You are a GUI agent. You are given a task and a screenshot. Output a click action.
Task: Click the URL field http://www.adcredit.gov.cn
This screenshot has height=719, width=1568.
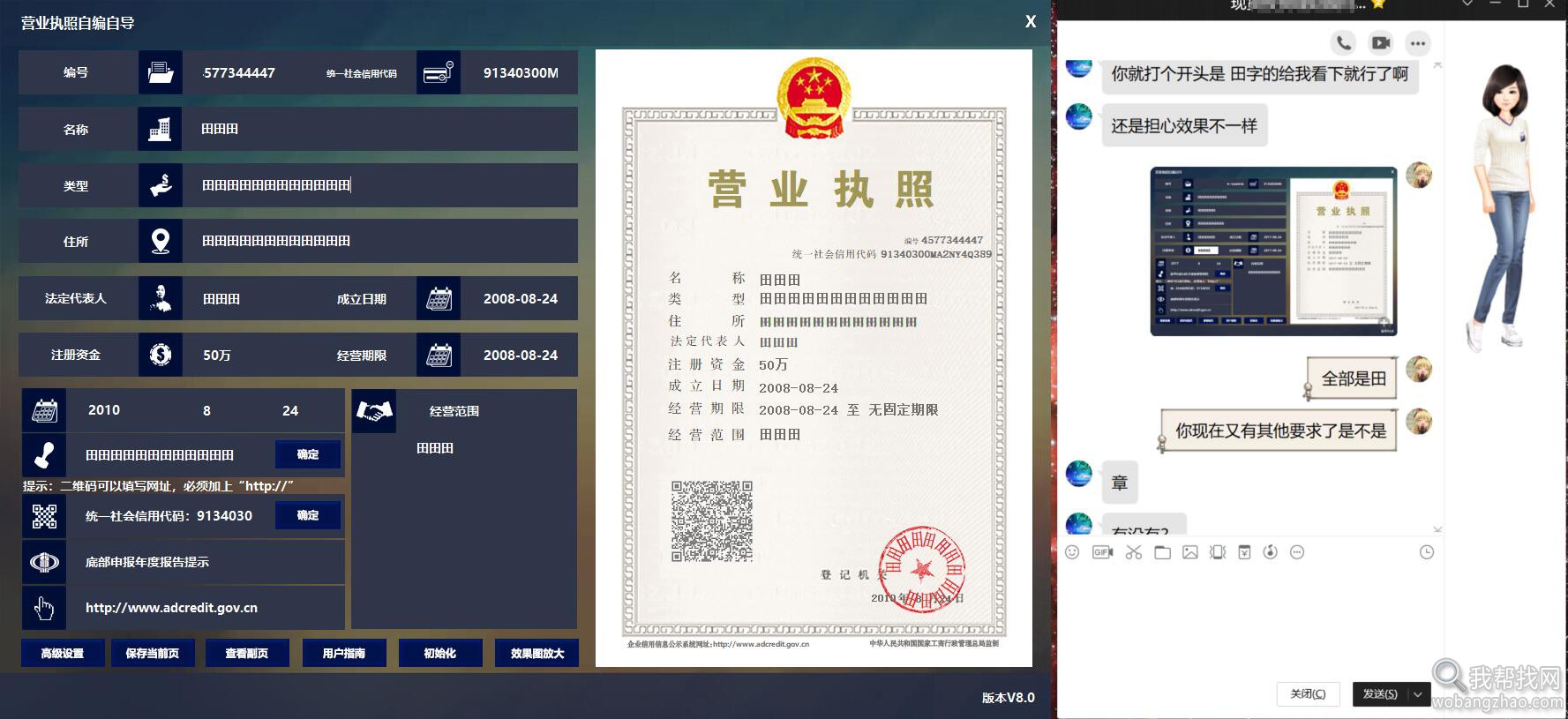(x=205, y=608)
